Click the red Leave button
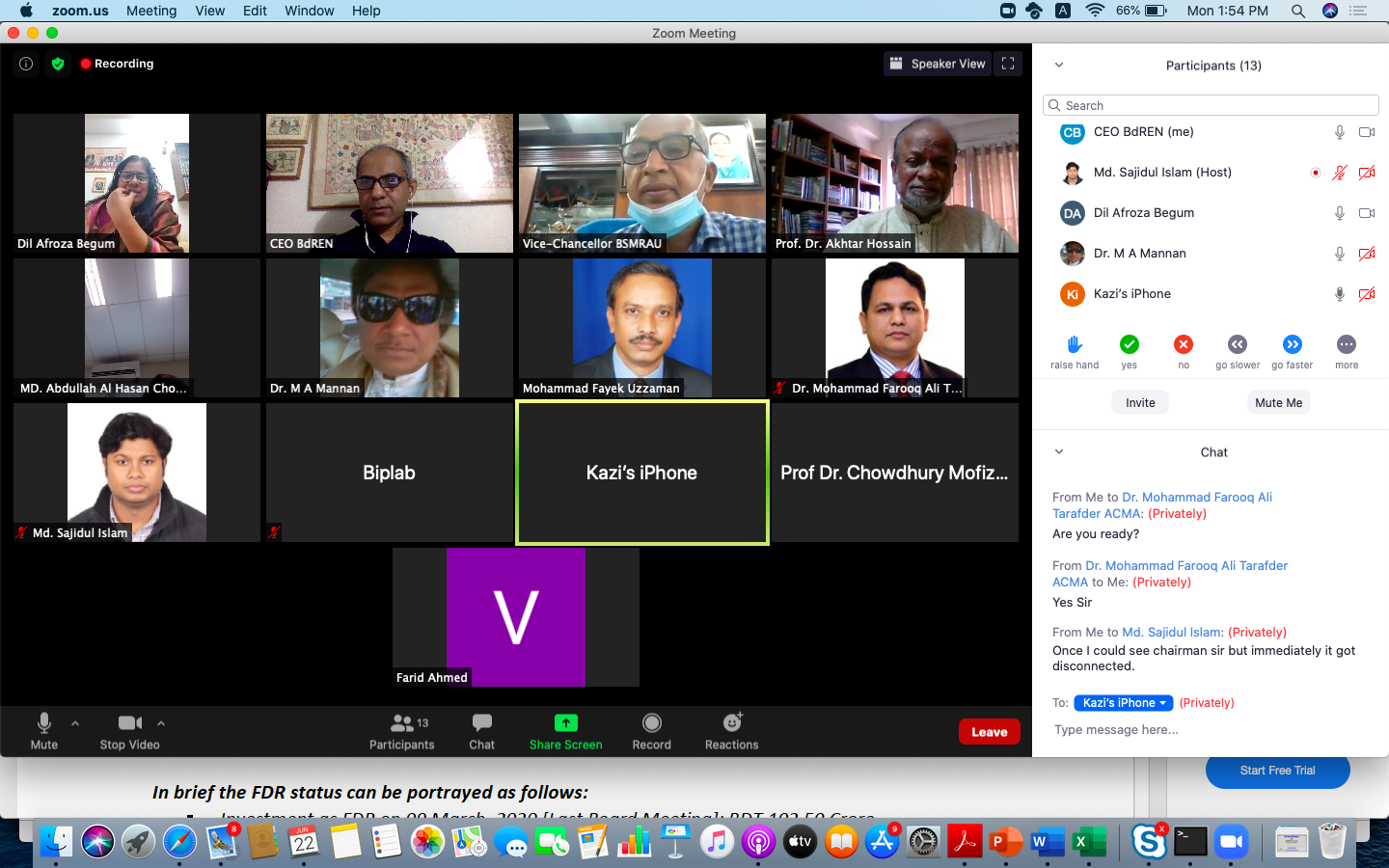Image resolution: width=1389 pixels, height=868 pixels. coord(989,732)
